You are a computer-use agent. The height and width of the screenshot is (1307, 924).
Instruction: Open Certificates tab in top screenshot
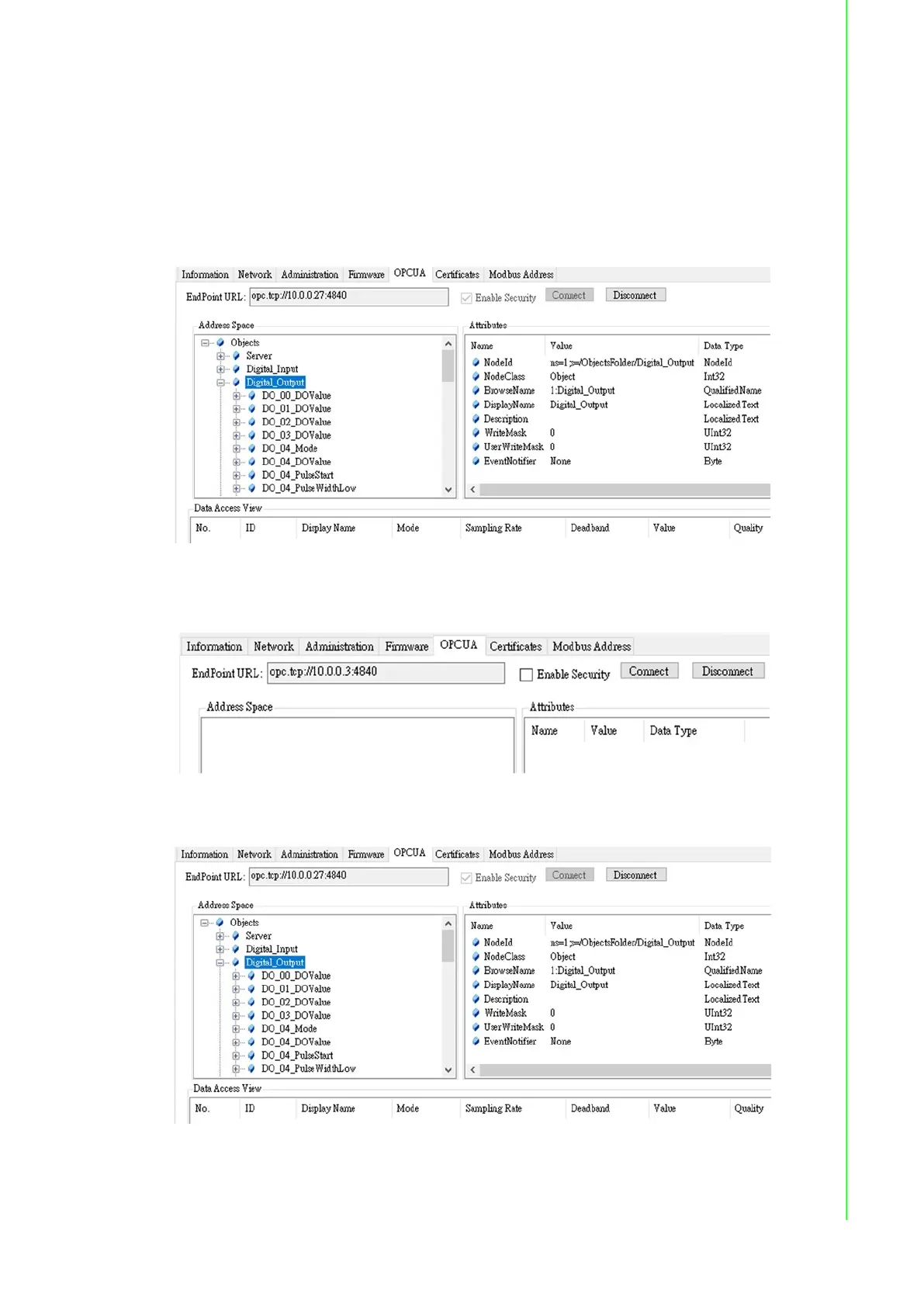click(x=457, y=275)
